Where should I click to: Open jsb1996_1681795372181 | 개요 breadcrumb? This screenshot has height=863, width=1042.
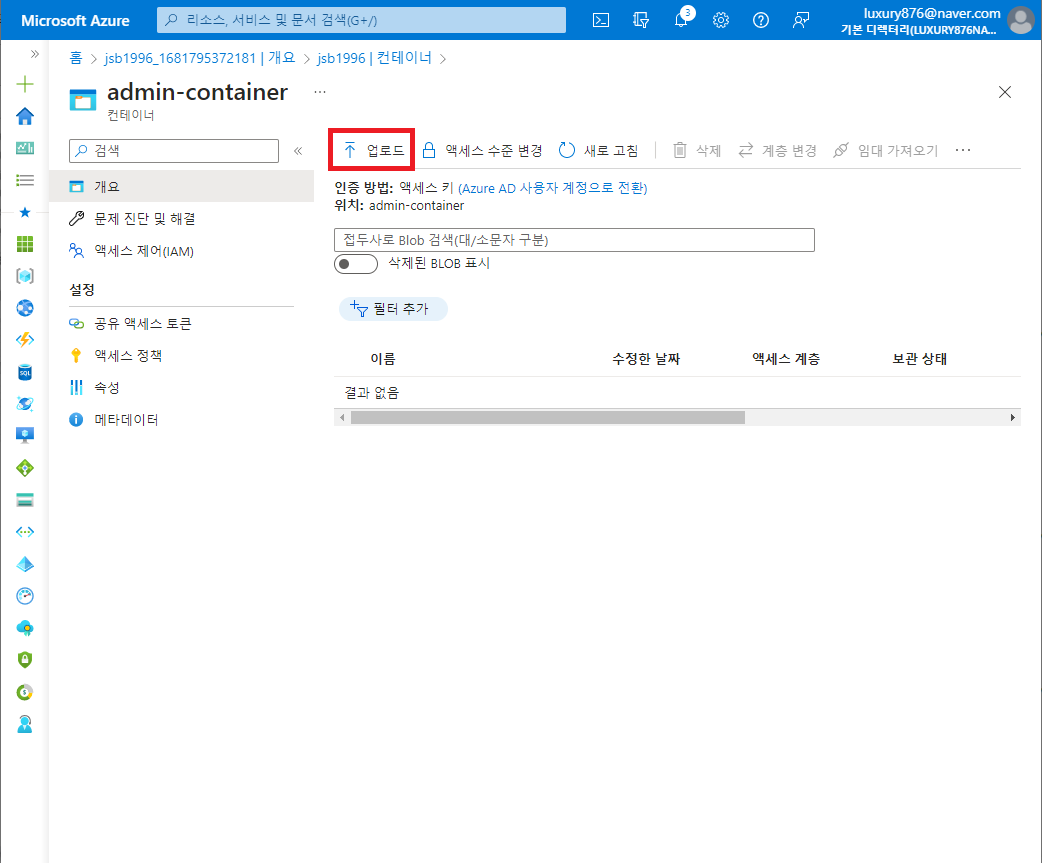point(200,58)
